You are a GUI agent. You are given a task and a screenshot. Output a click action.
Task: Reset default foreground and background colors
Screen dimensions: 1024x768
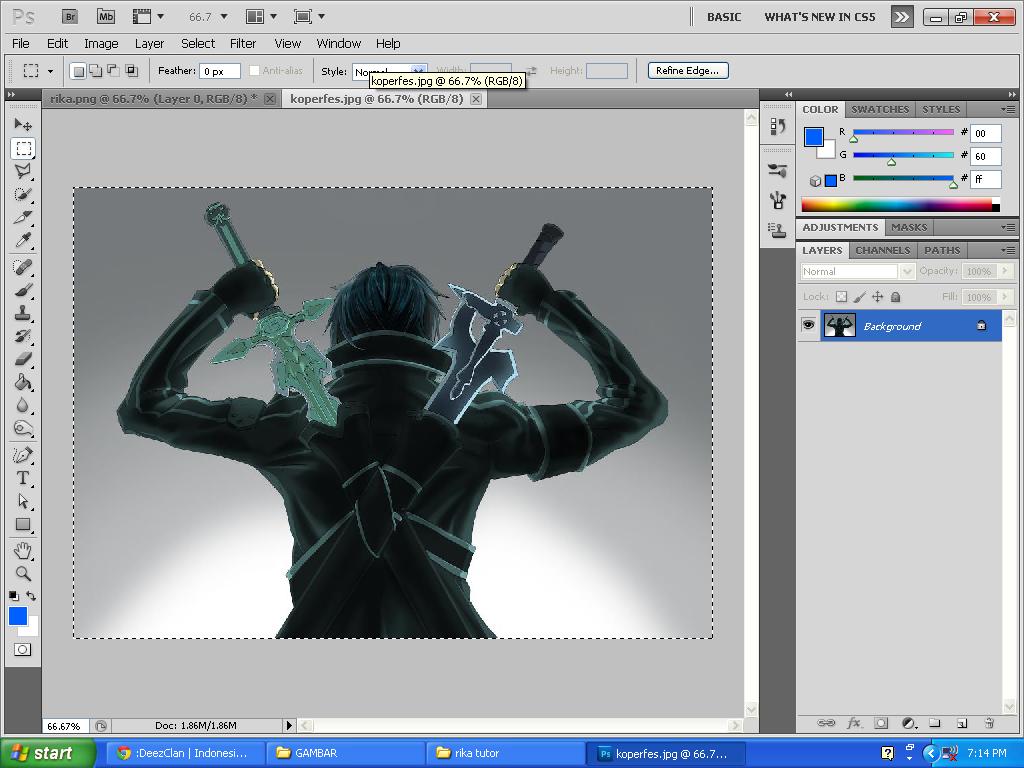point(14,596)
